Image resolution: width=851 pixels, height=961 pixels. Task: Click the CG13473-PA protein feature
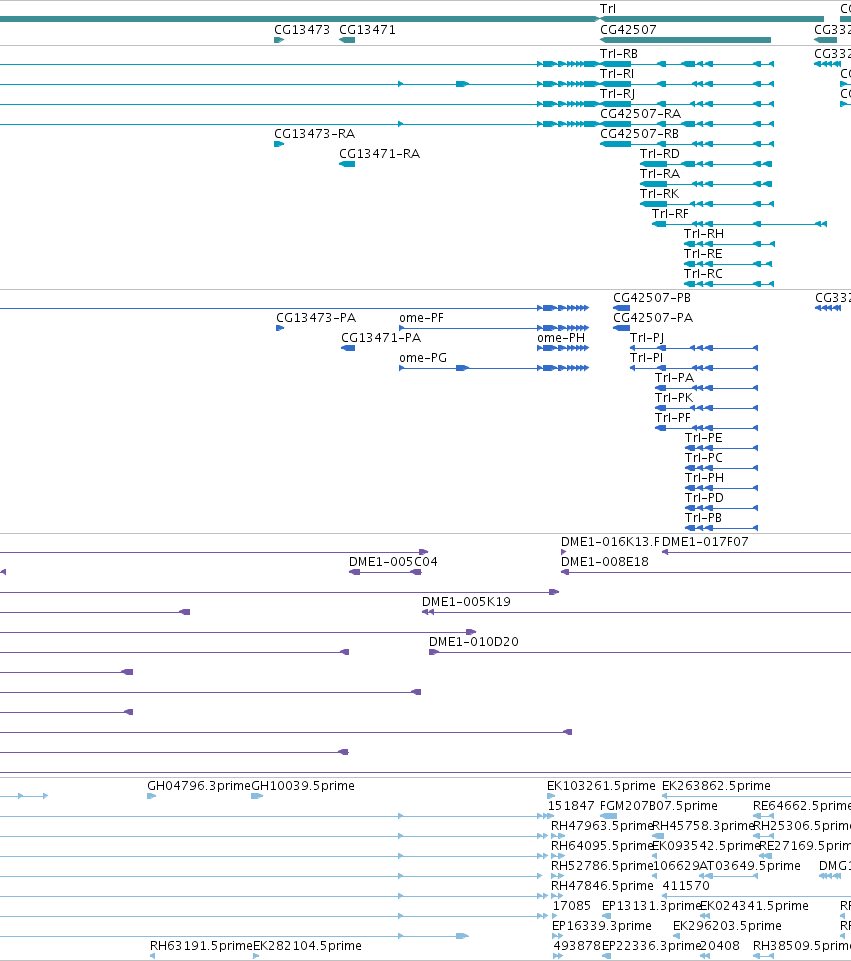(280, 328)
